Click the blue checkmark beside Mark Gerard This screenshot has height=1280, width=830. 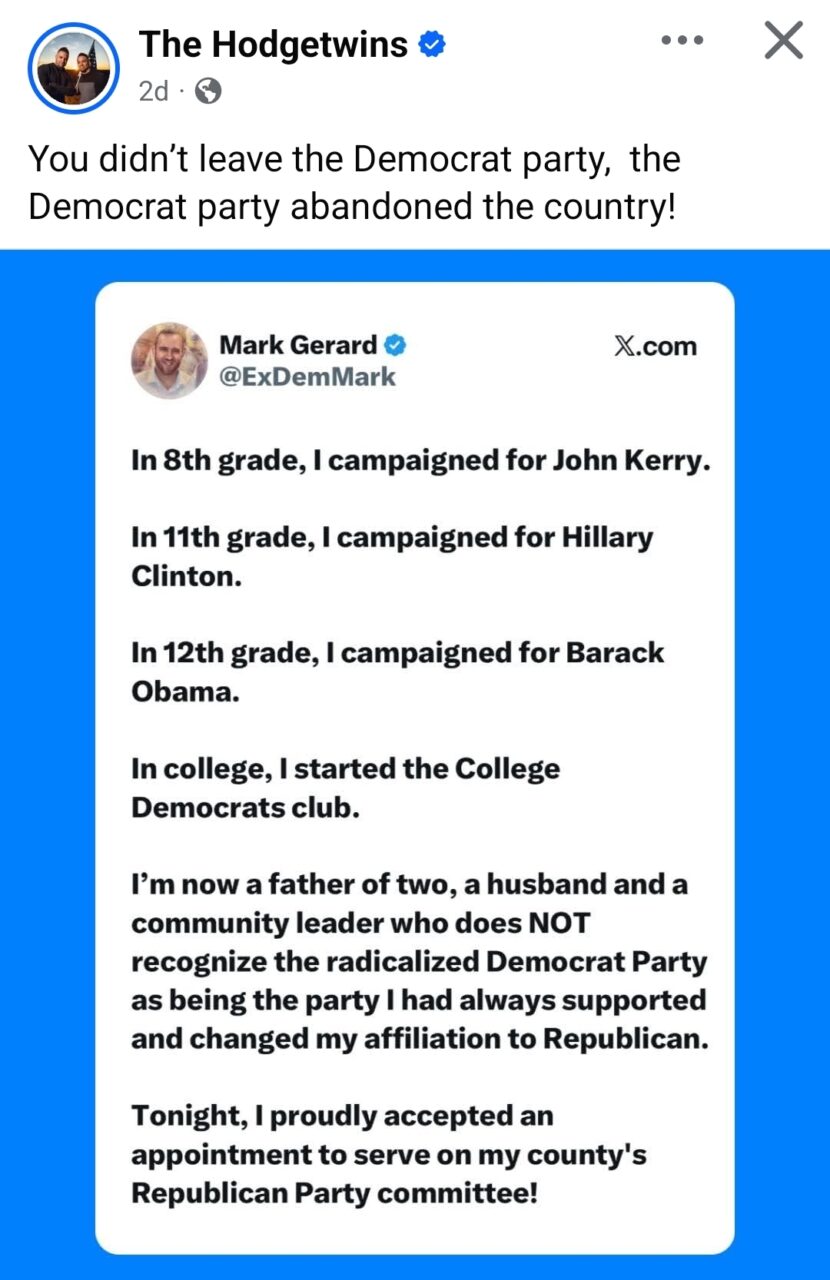click(x=396, y=346)
